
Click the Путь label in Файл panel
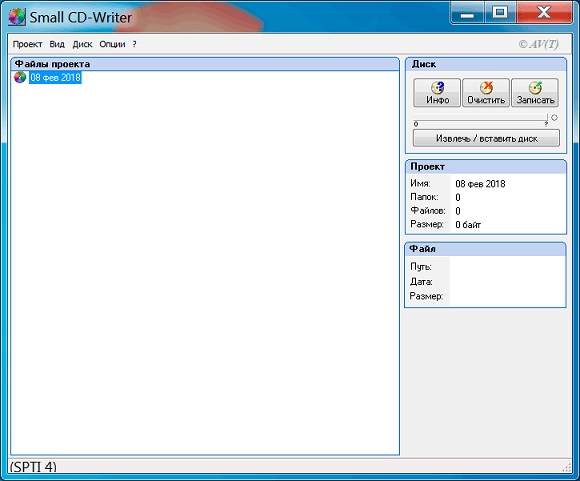[421, 267]
